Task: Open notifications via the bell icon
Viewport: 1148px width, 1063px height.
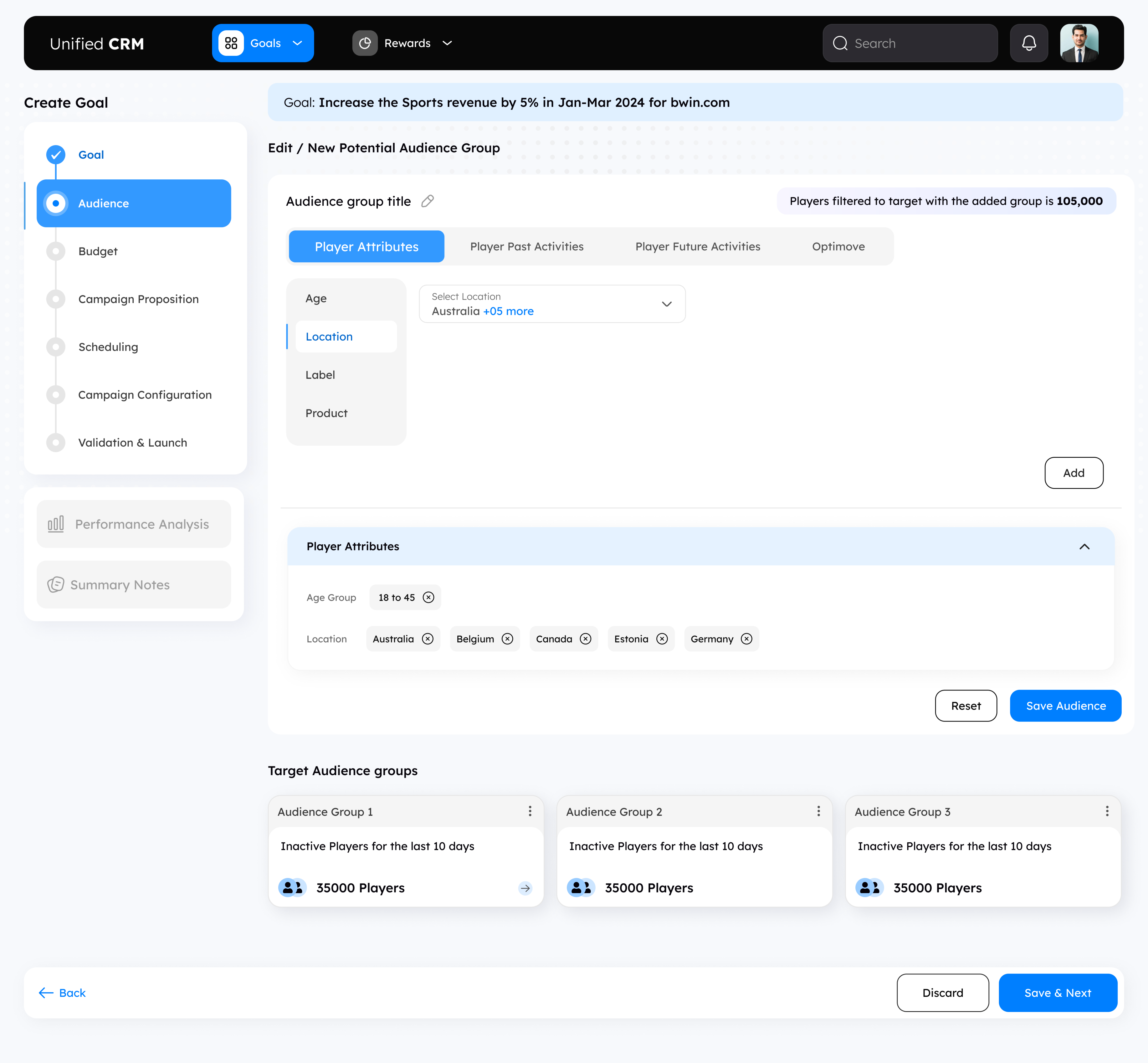Action: coord(1029,43)
